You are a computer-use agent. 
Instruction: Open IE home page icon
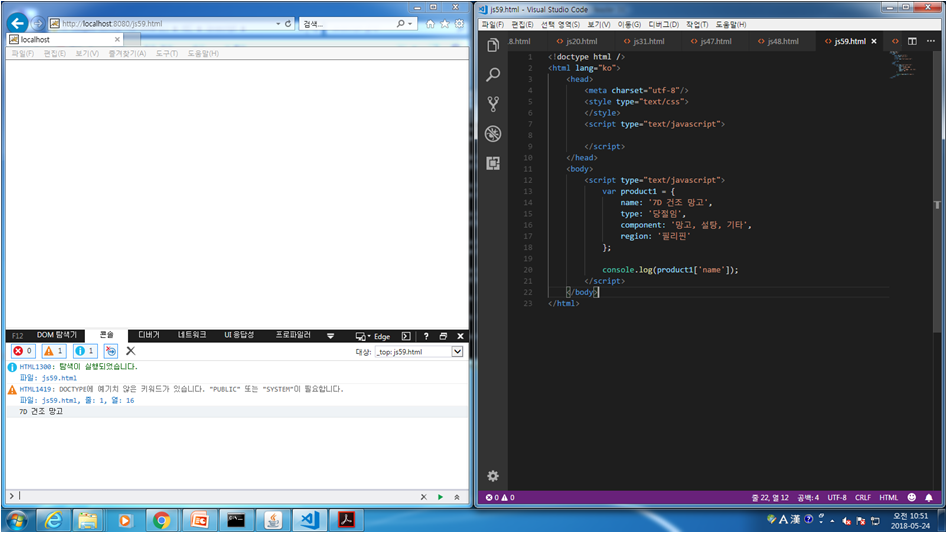pyautogui.click(x=430, y=24)
